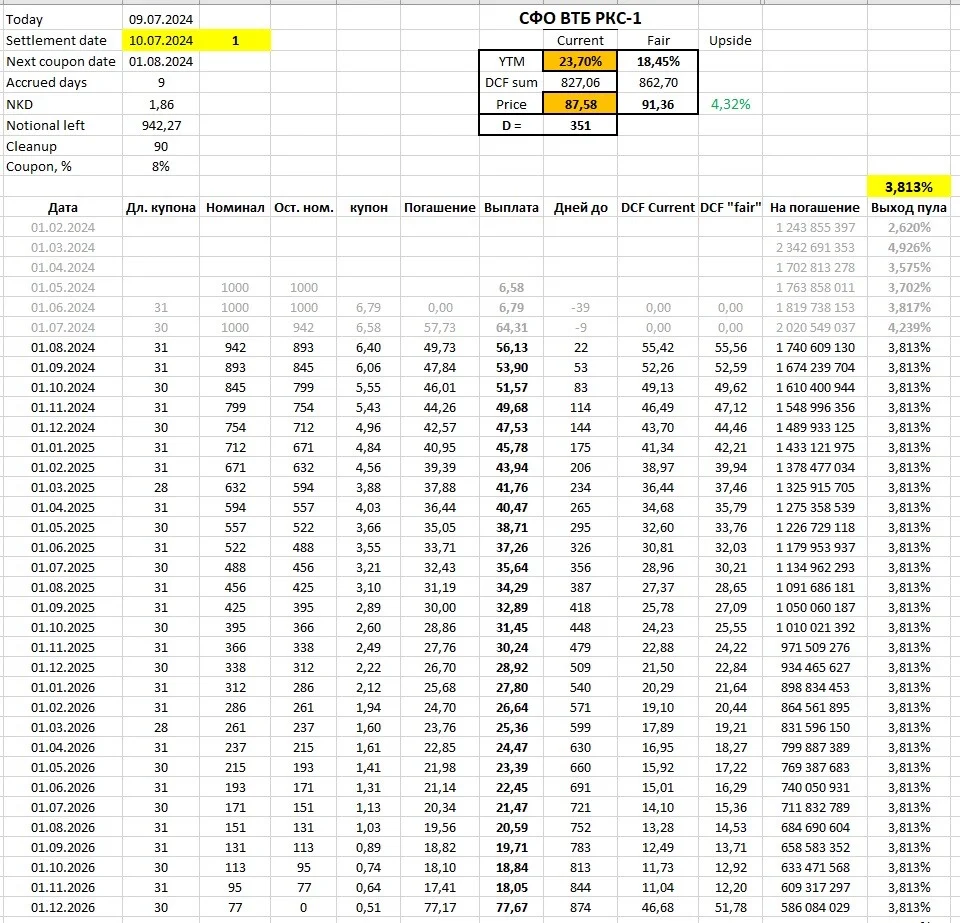Select the Погашение column header
This screenshot has height=923, width=960.
pyautogui.click(x=440, y=207)
